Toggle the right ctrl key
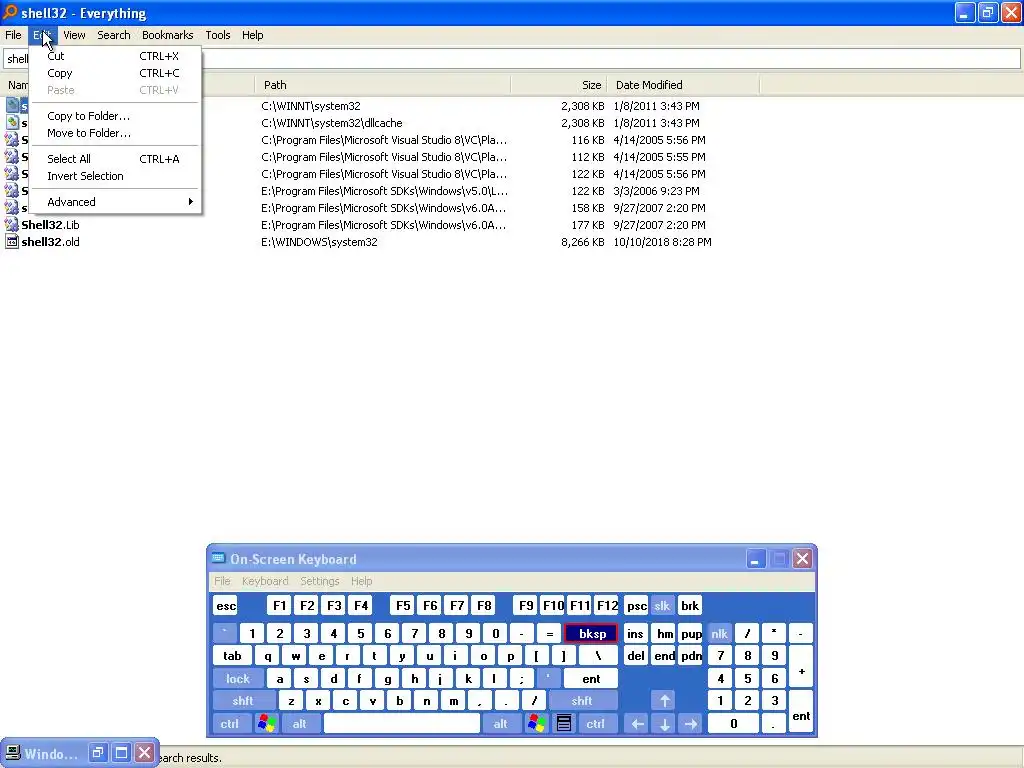This screenshot has height=768, width=1024. [596, 724]
